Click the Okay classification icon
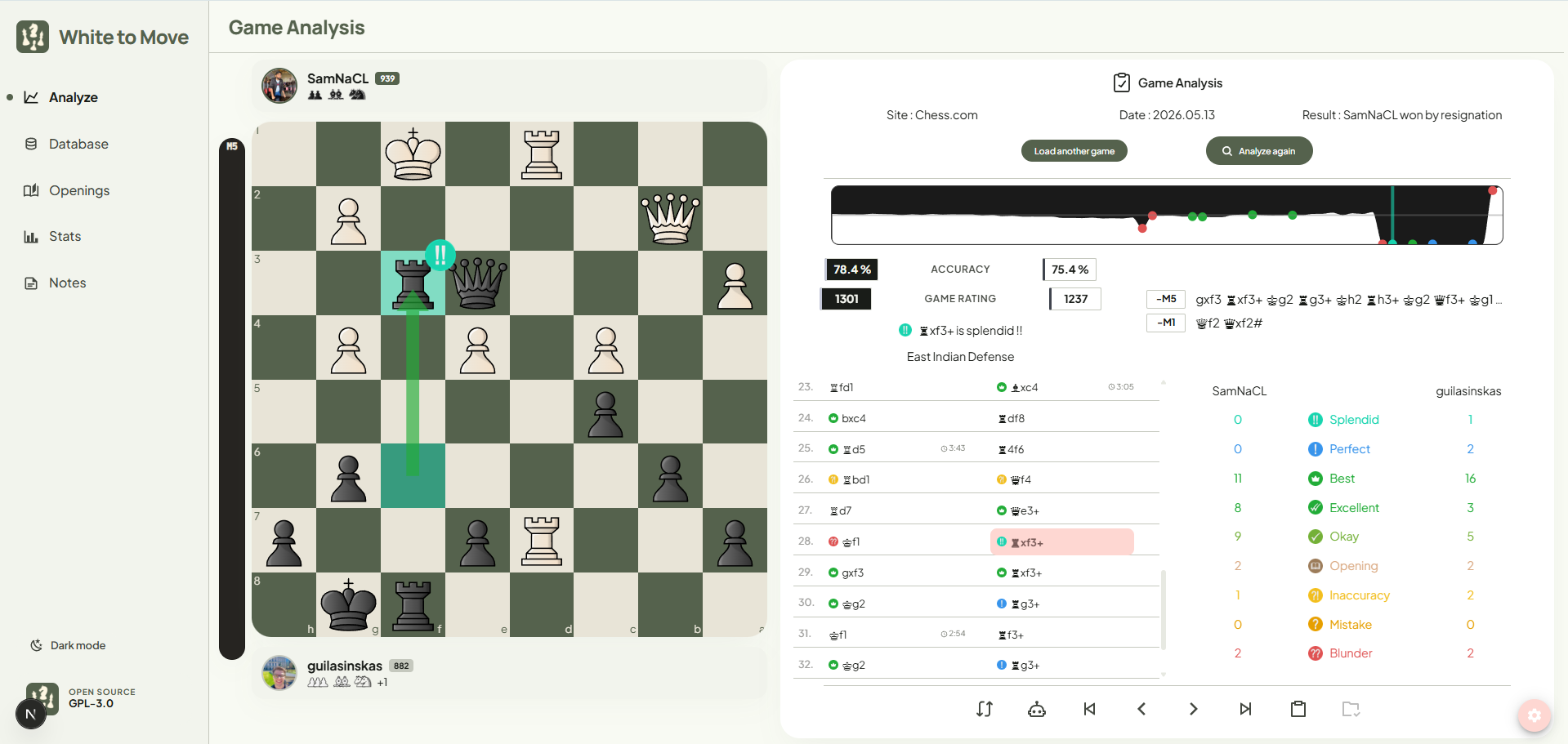This screenshot has height=744, width=1568. (x=1315, y=537)
